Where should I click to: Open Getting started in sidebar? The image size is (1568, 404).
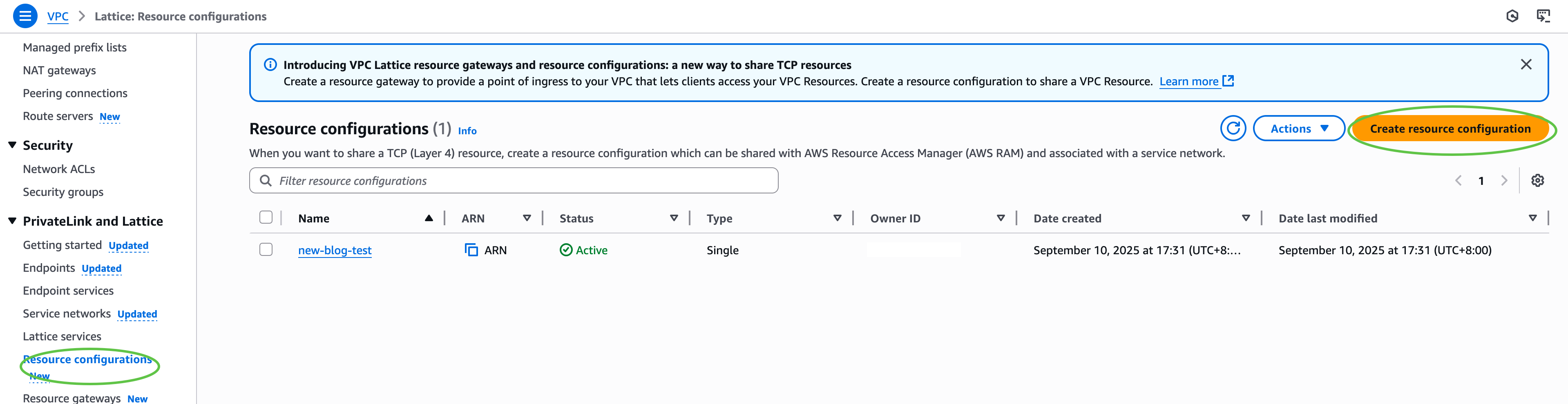[x=62, y=245]
